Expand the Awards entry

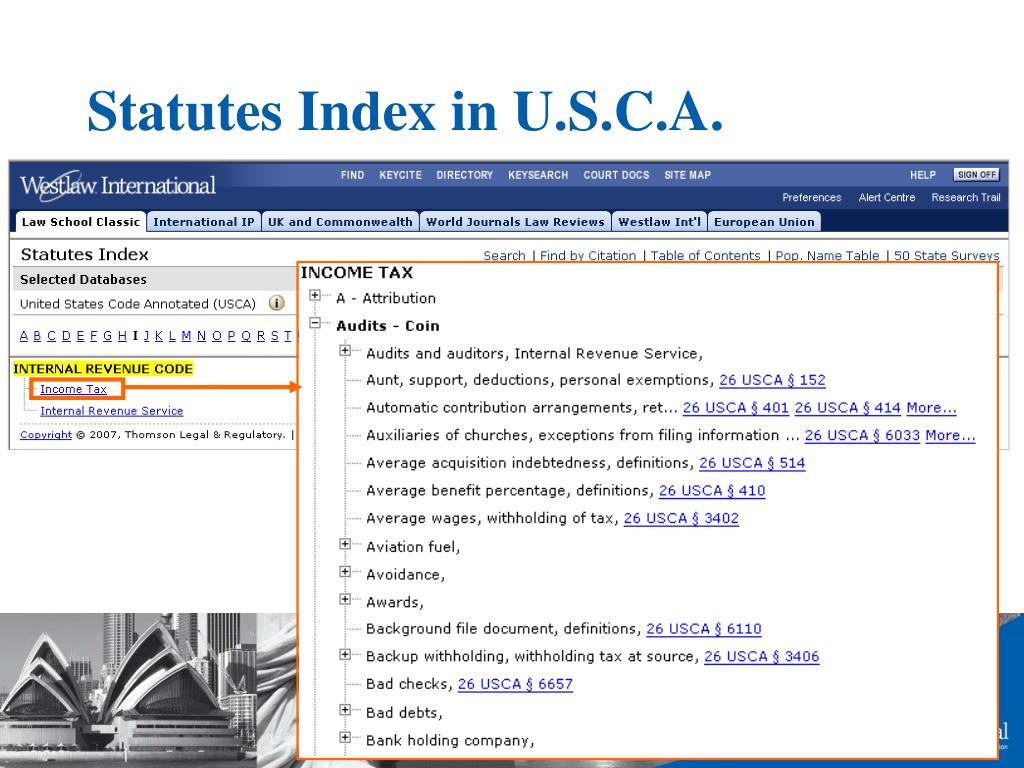[x=345, y=599]
